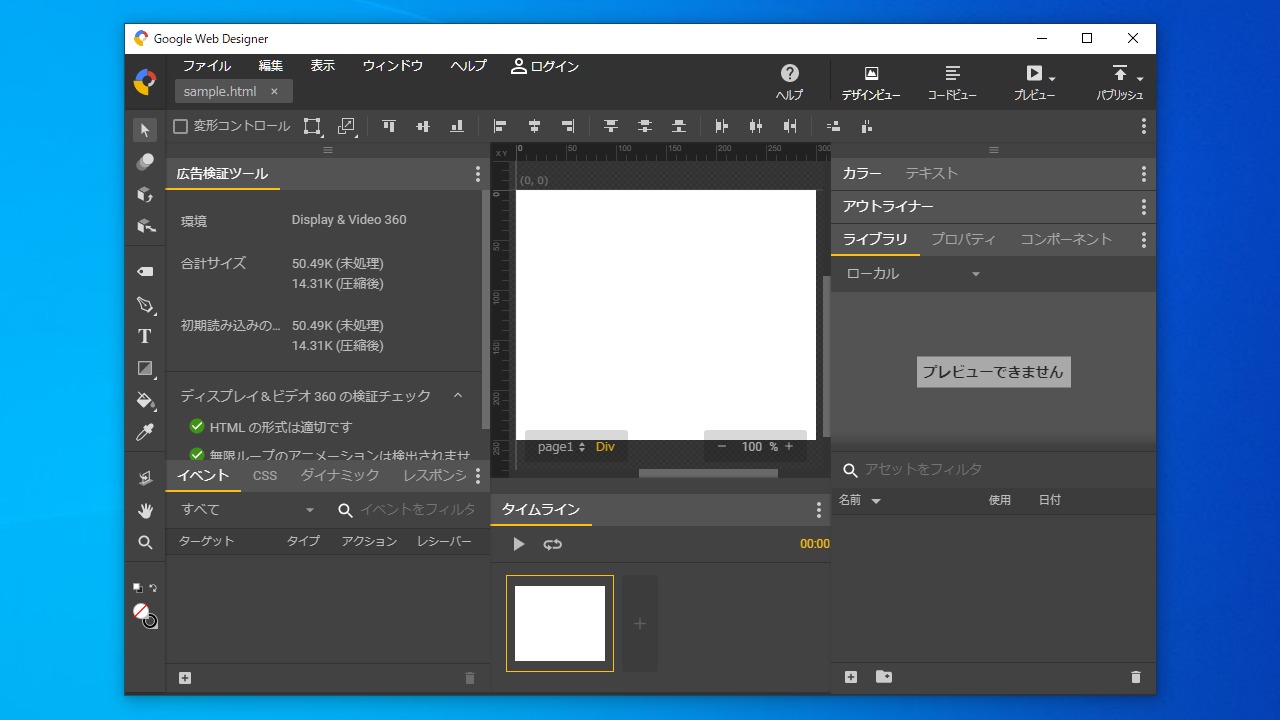Switch to the ダイナミック tab
The height and width of the screenshot is (720, 1280).
340,475
